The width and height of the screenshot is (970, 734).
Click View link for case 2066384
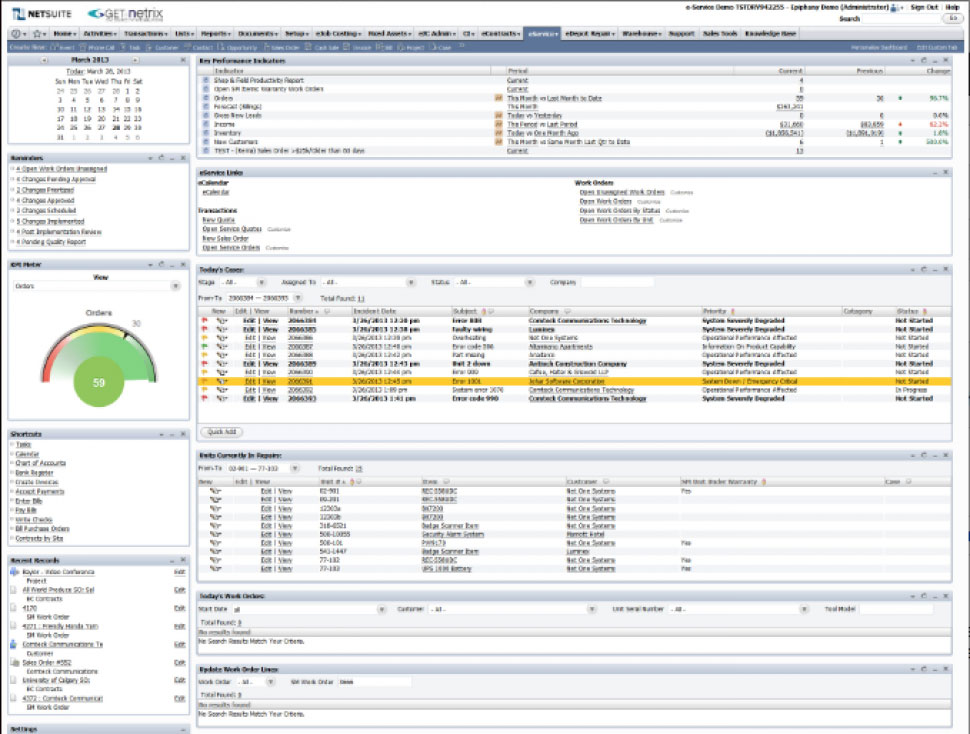pos(270,321)
